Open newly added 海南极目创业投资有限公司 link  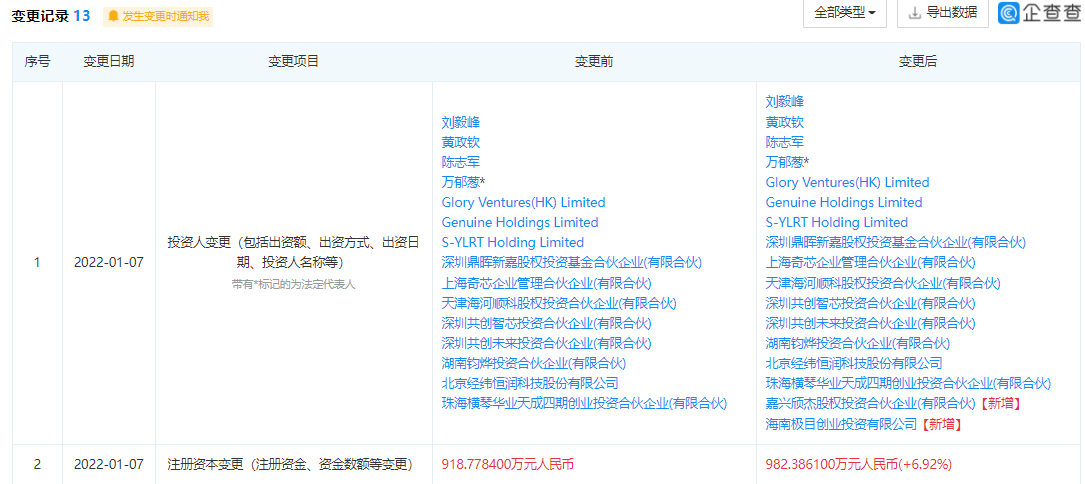pos(841,423)
